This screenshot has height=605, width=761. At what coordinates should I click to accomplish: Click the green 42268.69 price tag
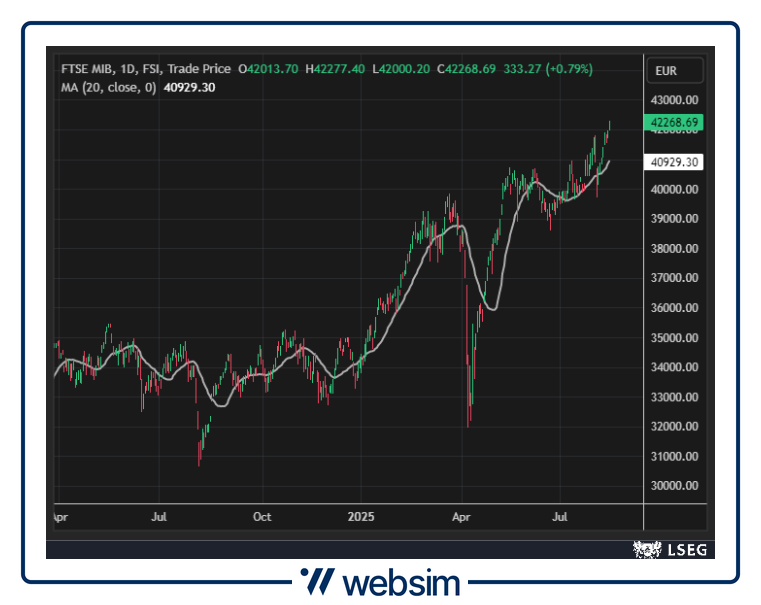point(674,122)
